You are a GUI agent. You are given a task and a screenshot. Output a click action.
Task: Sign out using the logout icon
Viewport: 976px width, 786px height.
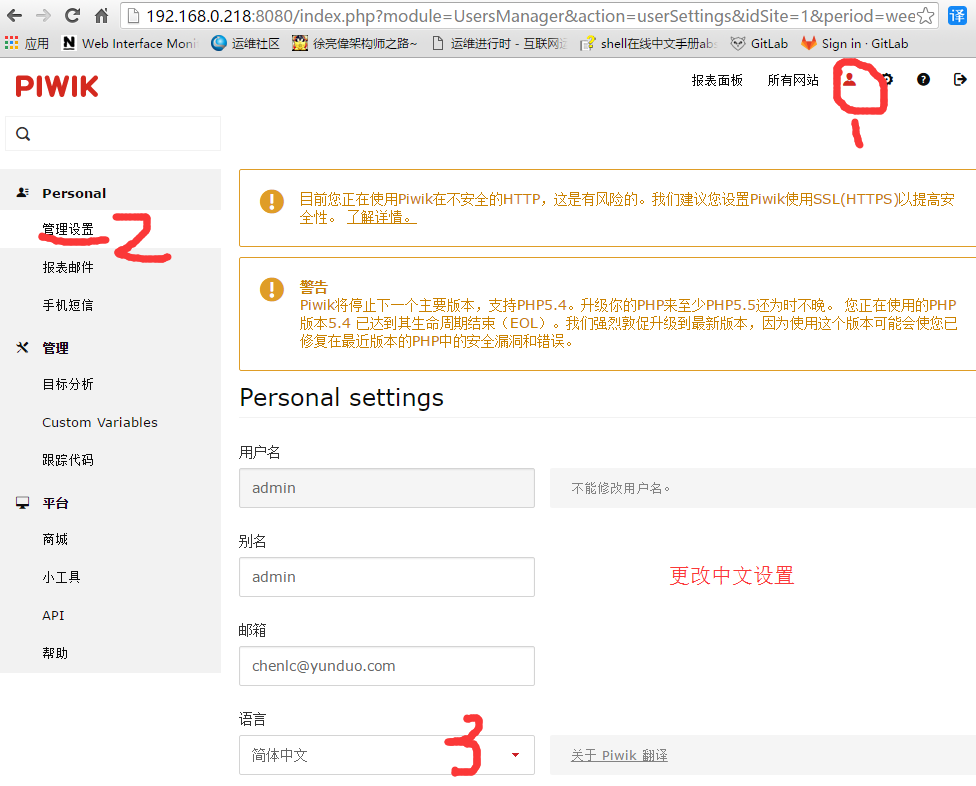click(x=960, y=80)
